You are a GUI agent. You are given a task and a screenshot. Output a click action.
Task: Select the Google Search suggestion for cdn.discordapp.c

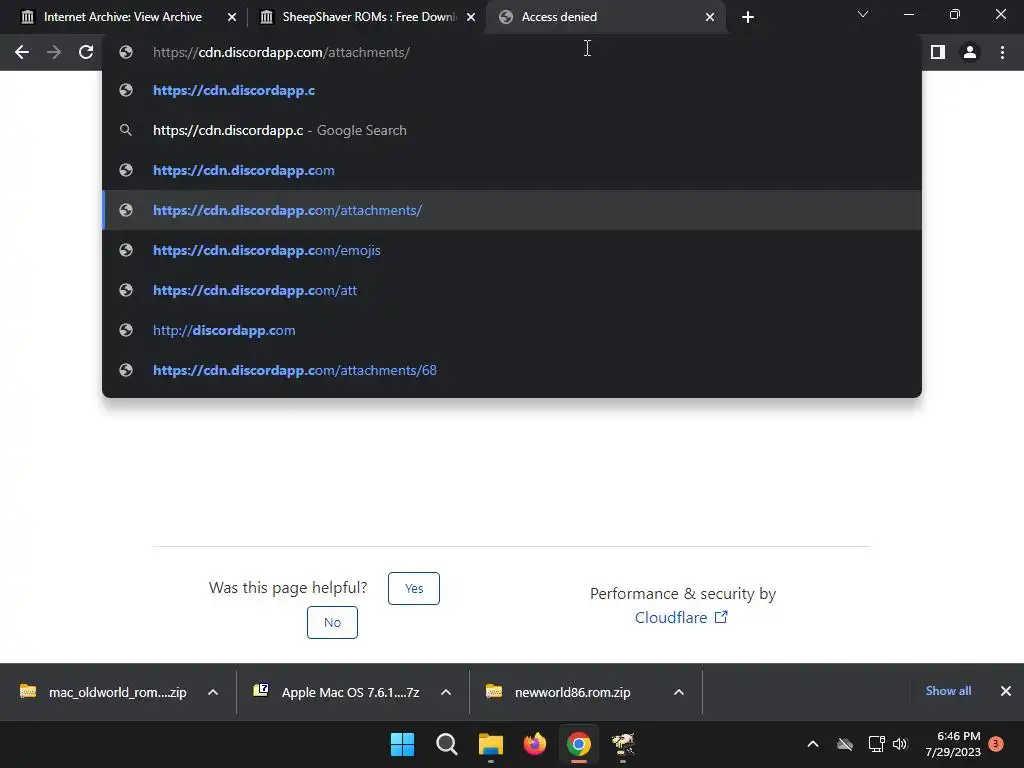512,130
